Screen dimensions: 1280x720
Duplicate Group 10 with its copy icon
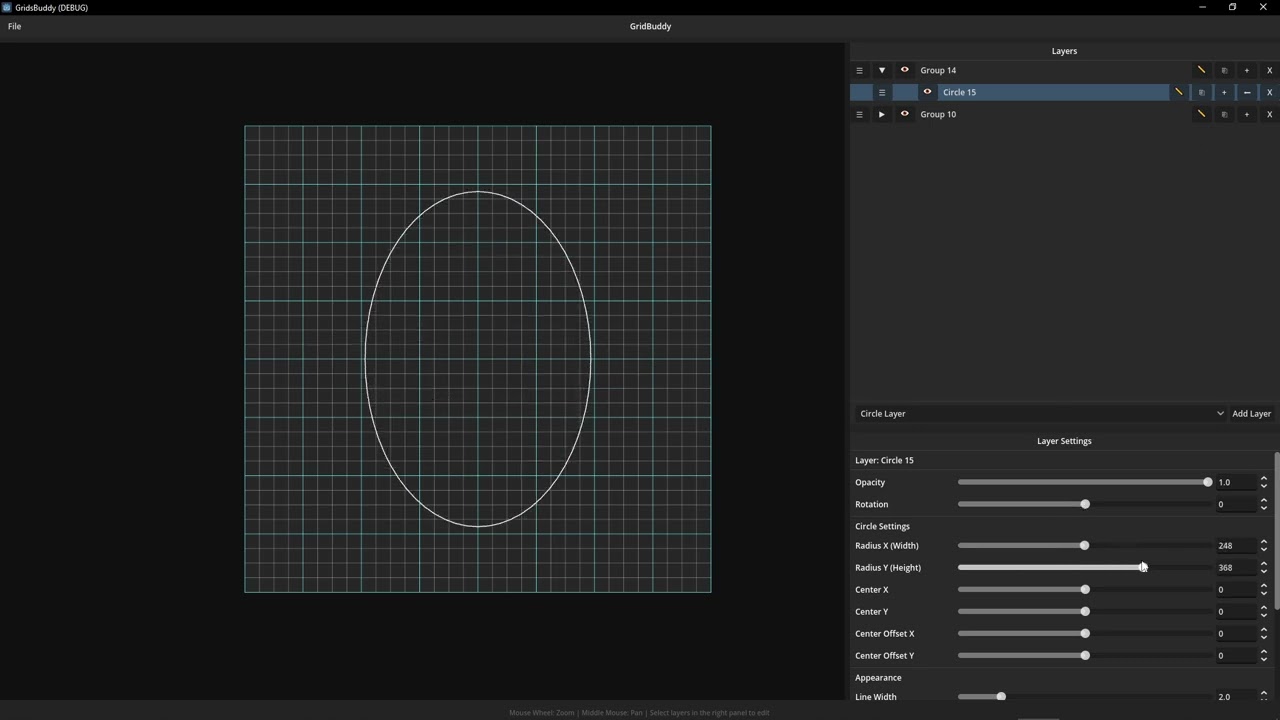pyautogui.click(x=1224, y=114)
